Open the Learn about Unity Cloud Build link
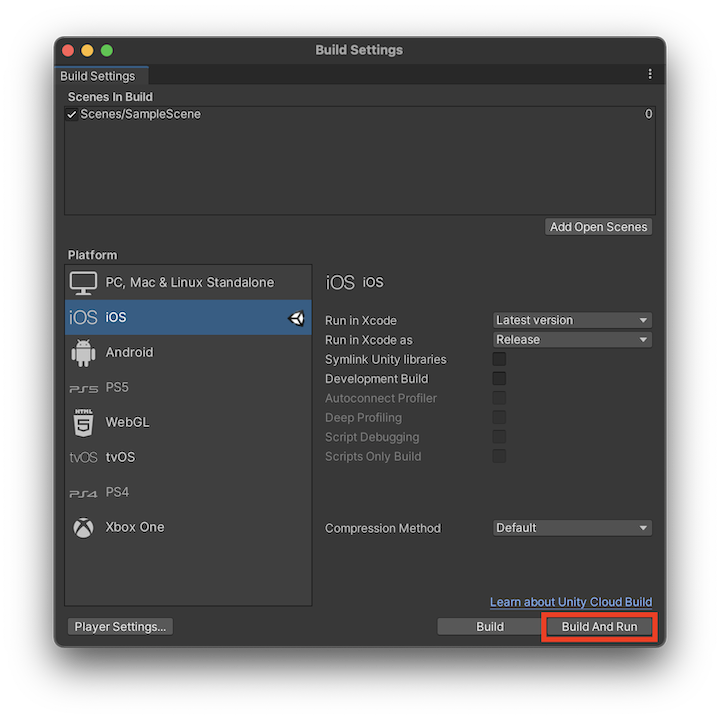The image size is (720, 719). [x=571, y=602]
